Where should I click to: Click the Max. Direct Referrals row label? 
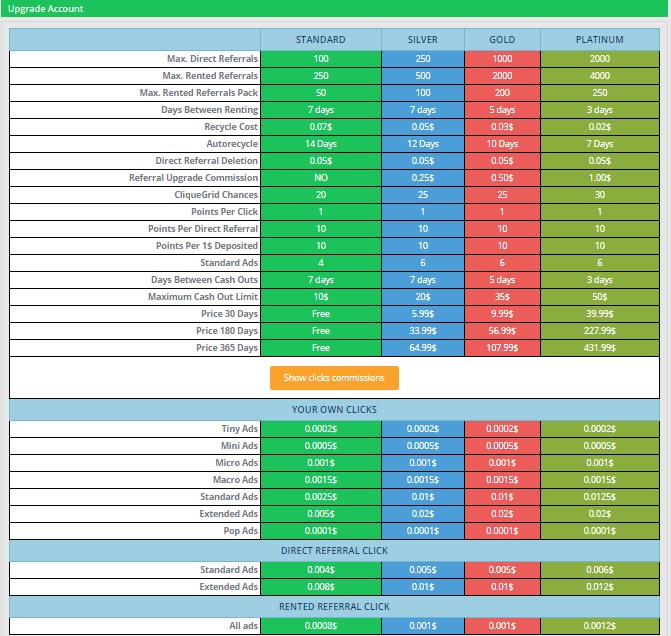[x=212, y=59]
